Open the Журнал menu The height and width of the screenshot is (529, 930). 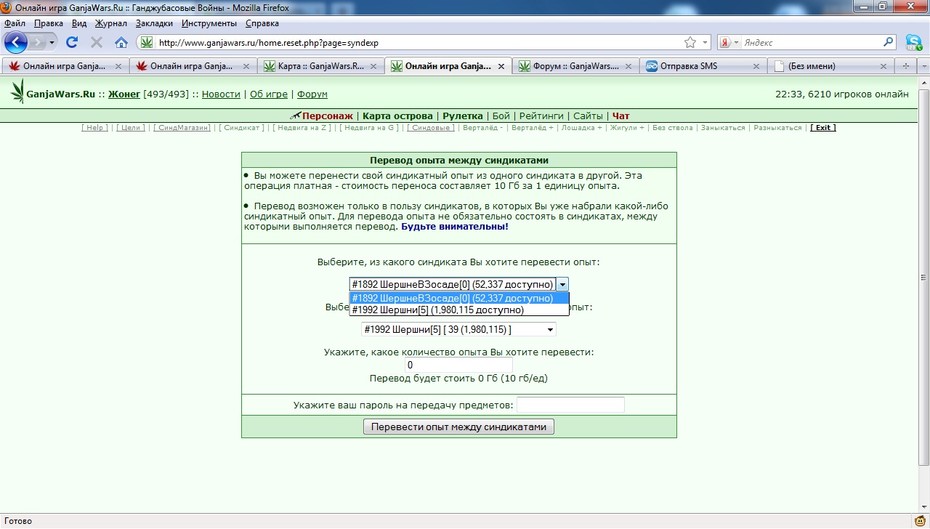point(111,23)
